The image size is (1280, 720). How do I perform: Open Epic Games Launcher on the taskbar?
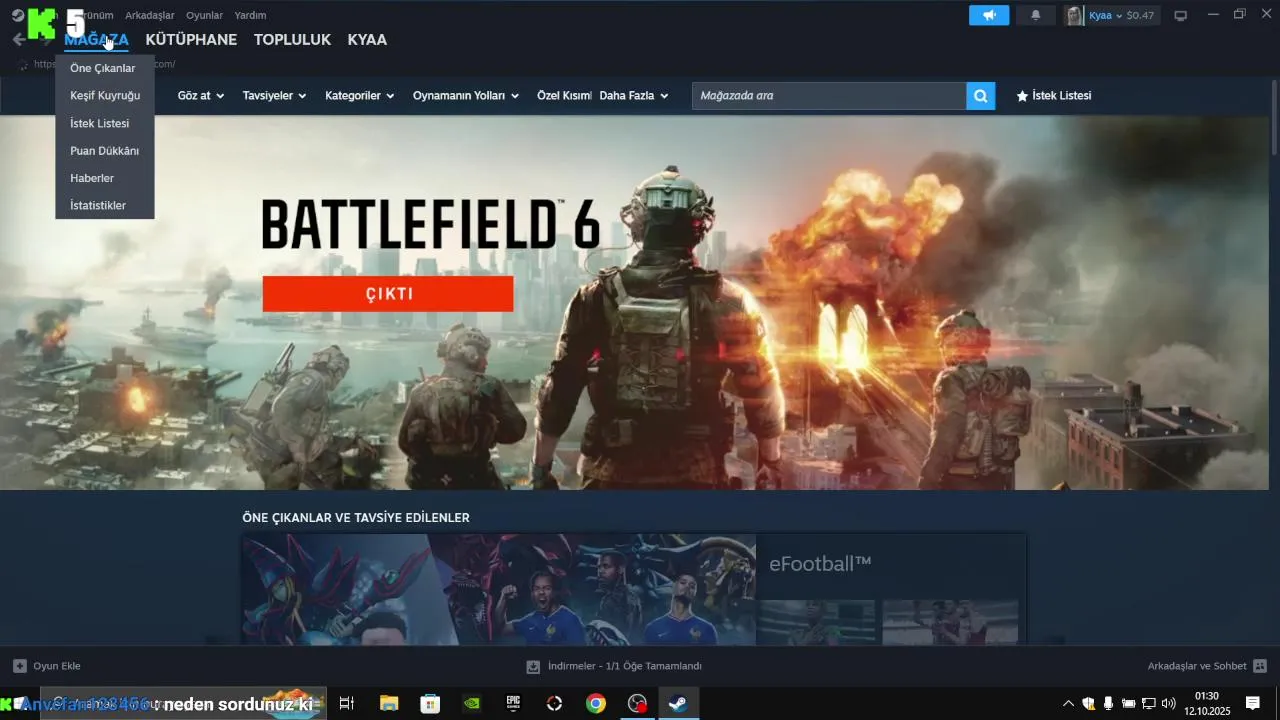pos(513,704)
